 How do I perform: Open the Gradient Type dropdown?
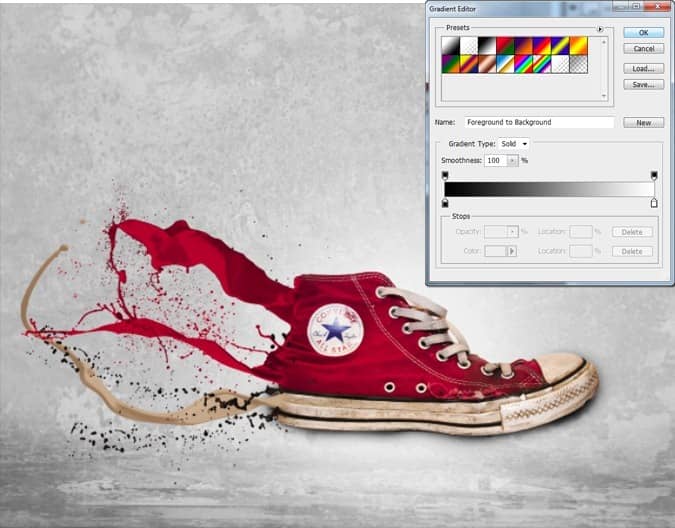514,144
